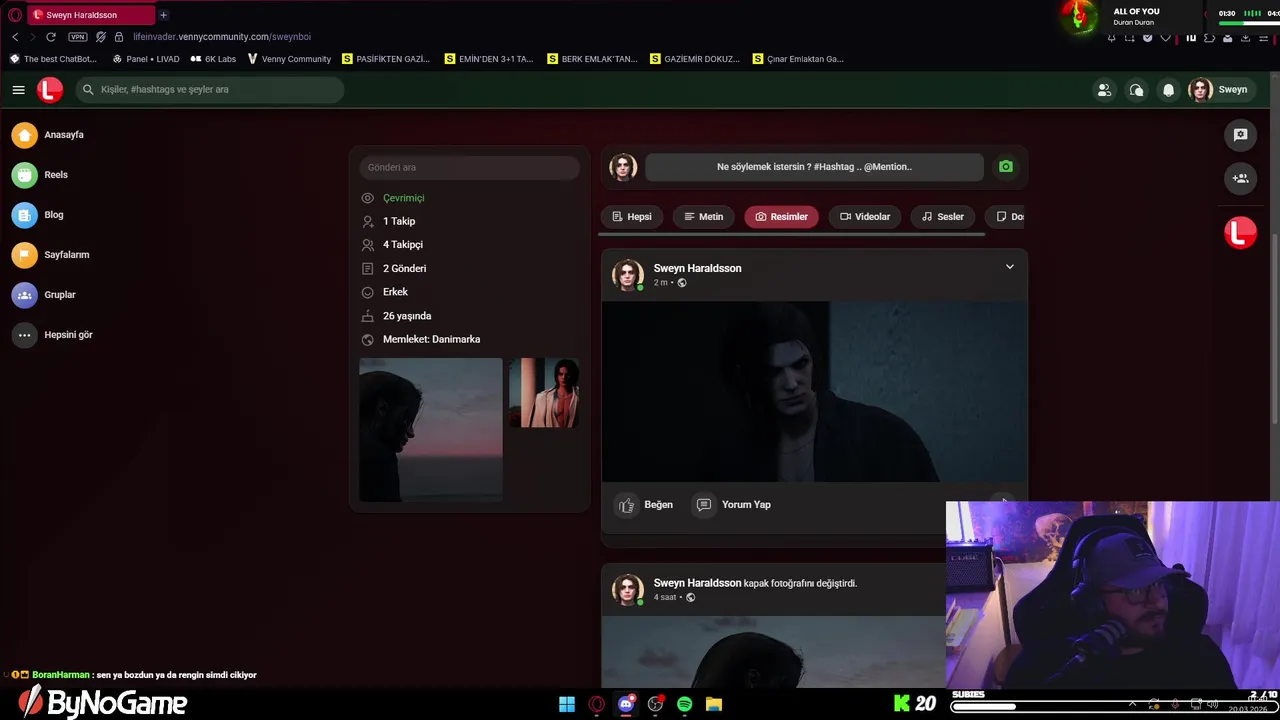Expand the post options chevron on the 2 m post
Viewport: 1280px width, 720px height.
coord(1009,267)
